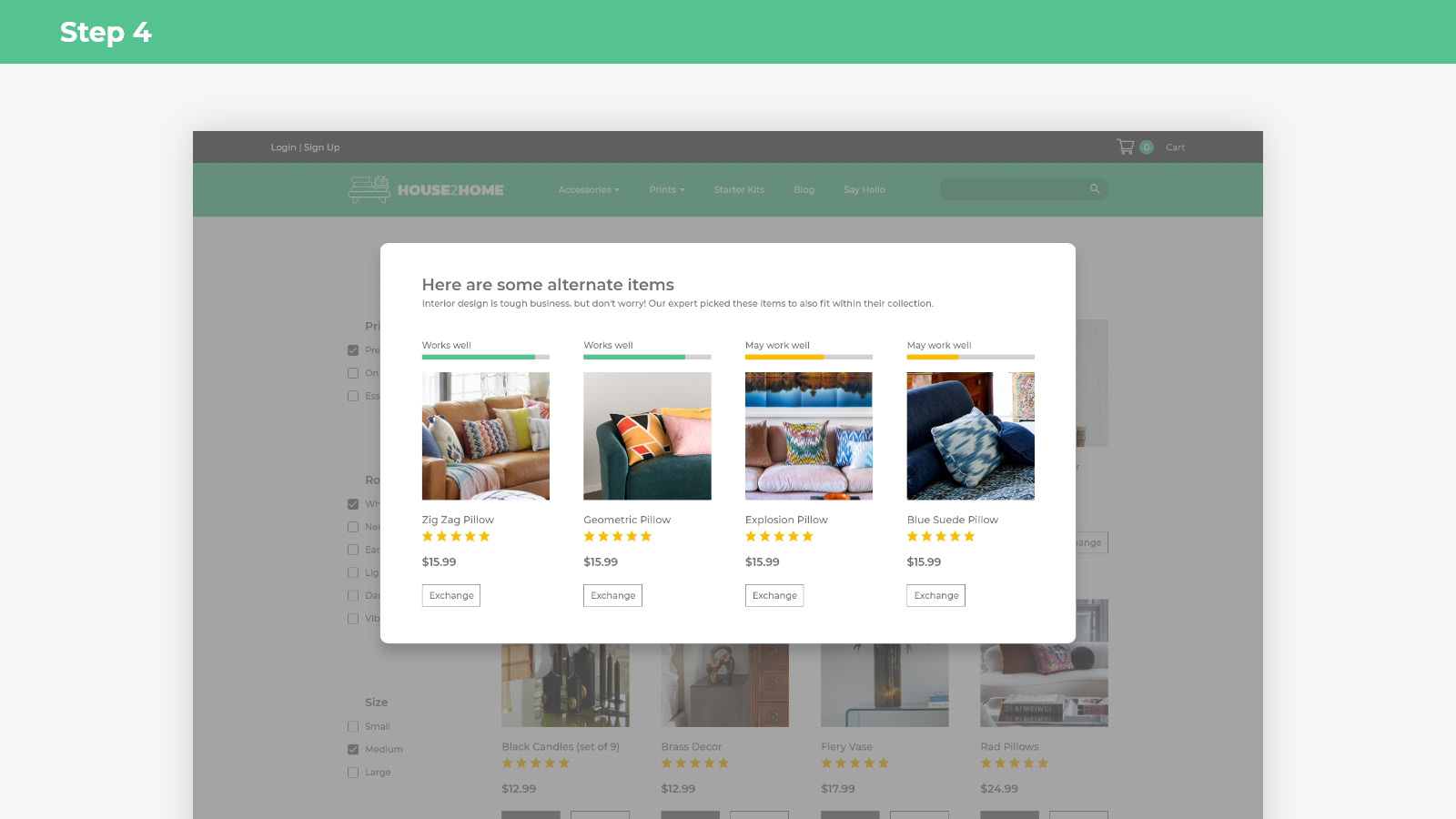Screen dimensions: 1456x819
Task: Expand the Accessories dropdown menu
Action: tap(589, 190)
